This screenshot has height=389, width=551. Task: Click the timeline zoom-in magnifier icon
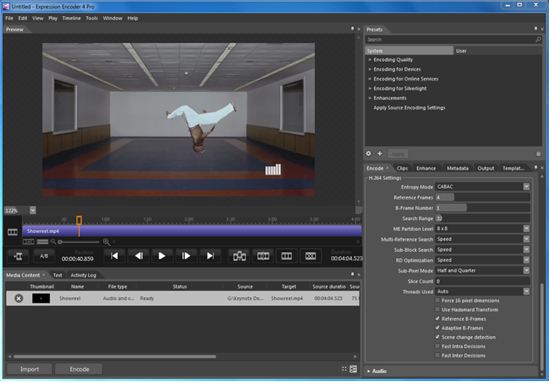(x=106, y=242)
